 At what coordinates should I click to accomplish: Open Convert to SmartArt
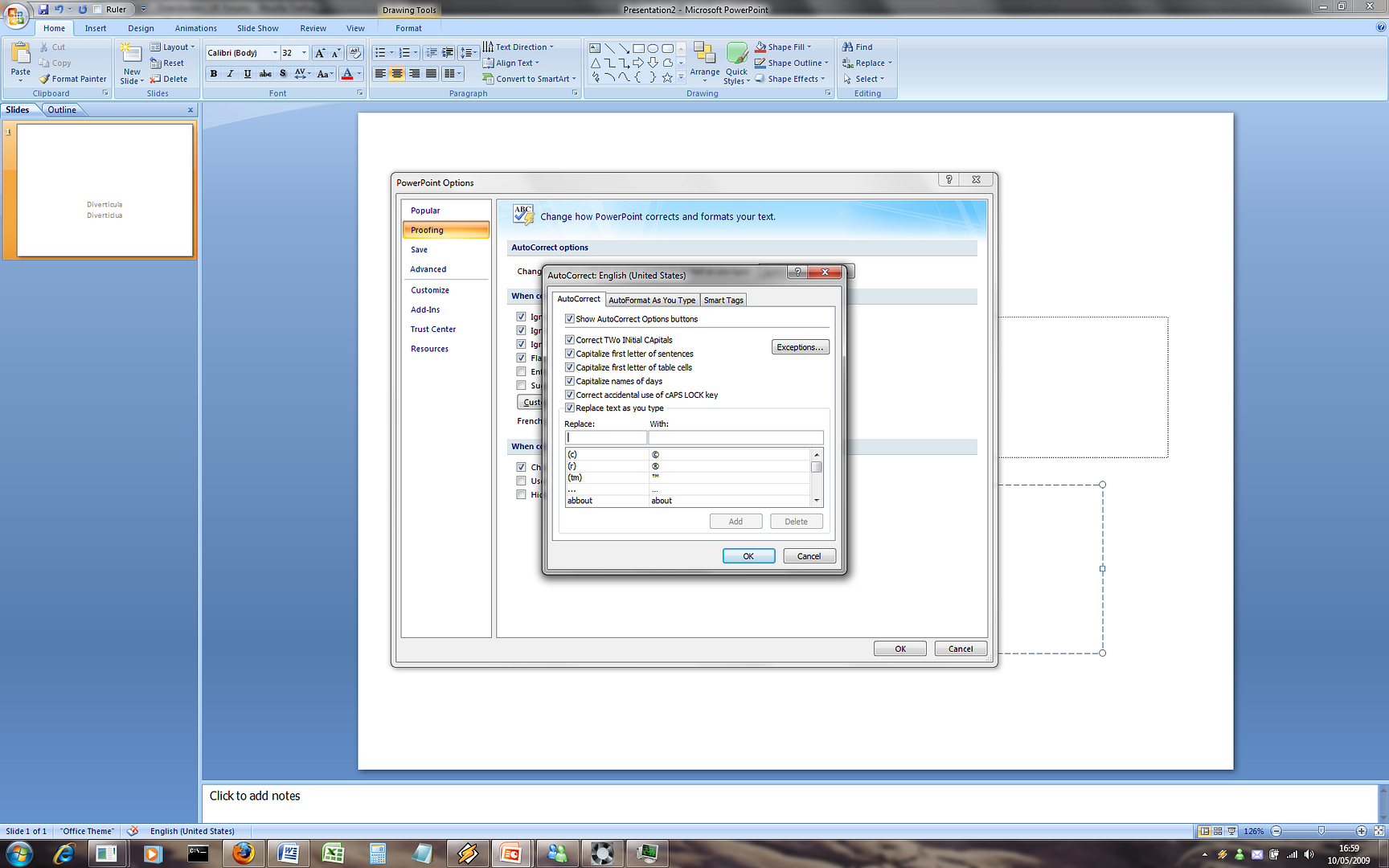pos(529,79)
